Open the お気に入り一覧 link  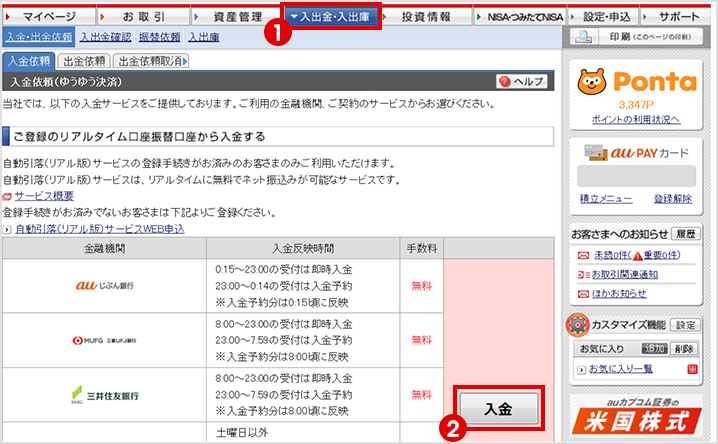(620, 369)
